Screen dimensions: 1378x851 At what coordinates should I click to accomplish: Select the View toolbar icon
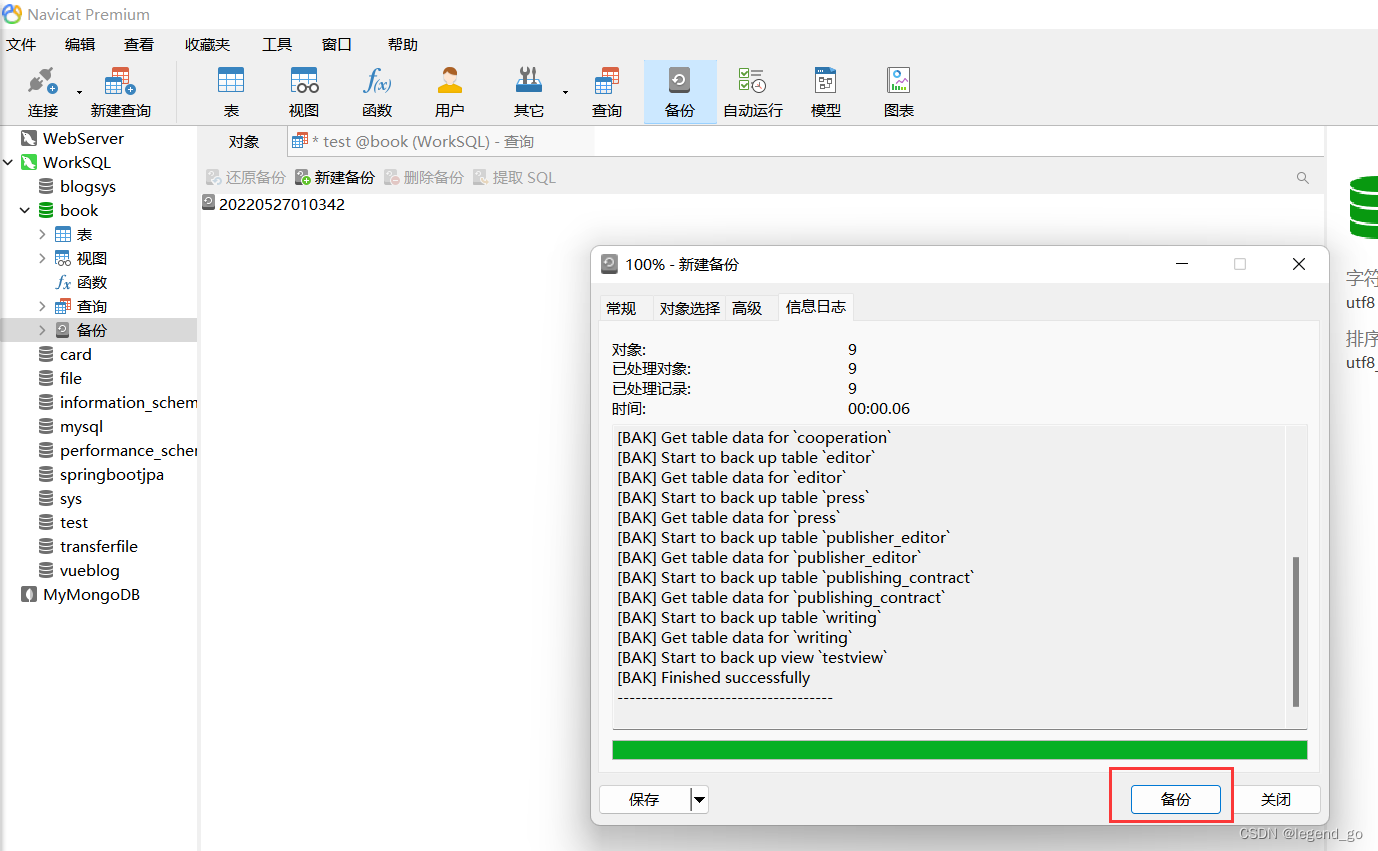pos(304,91)
